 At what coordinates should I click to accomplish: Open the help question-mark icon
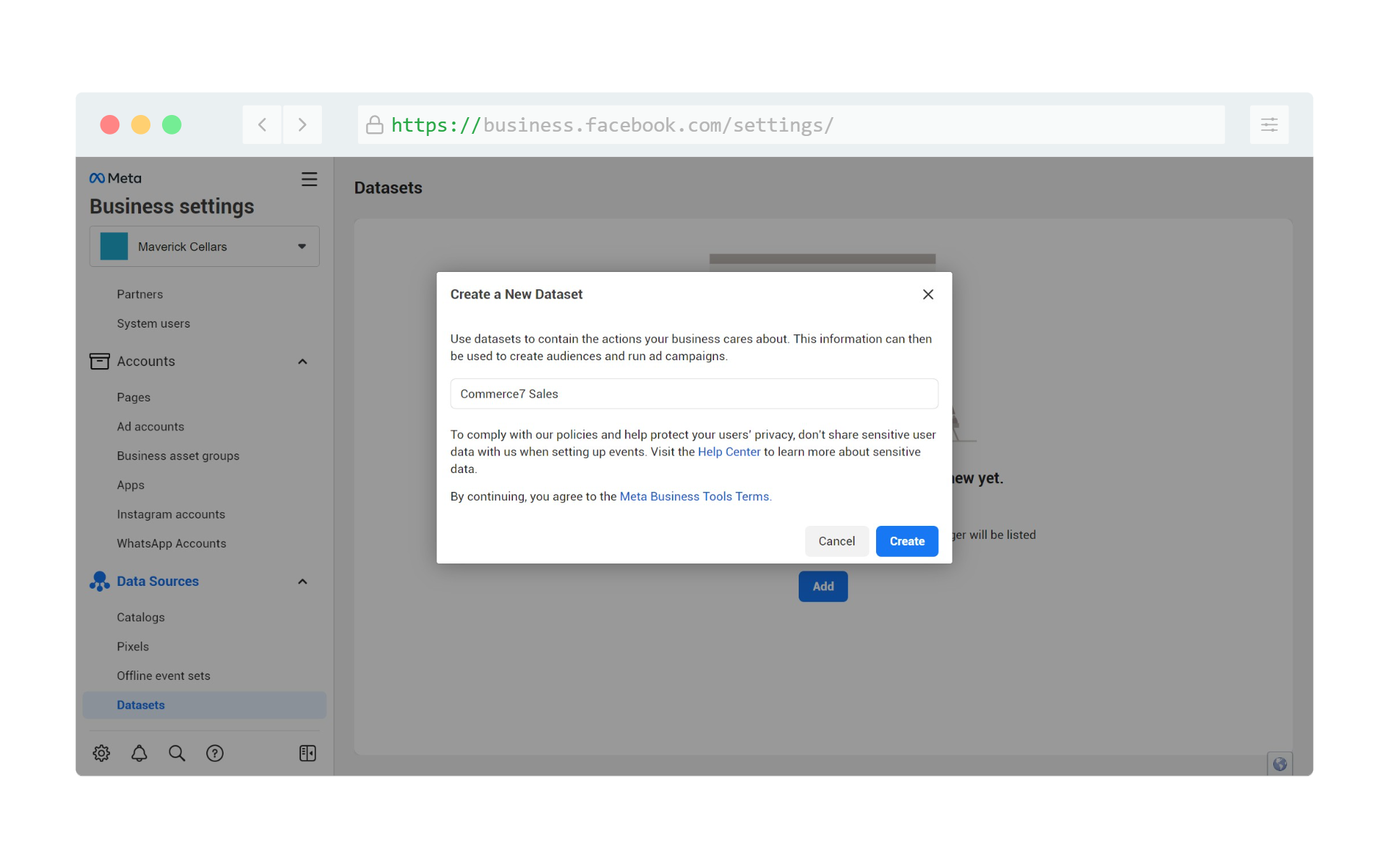pos(215,753)
